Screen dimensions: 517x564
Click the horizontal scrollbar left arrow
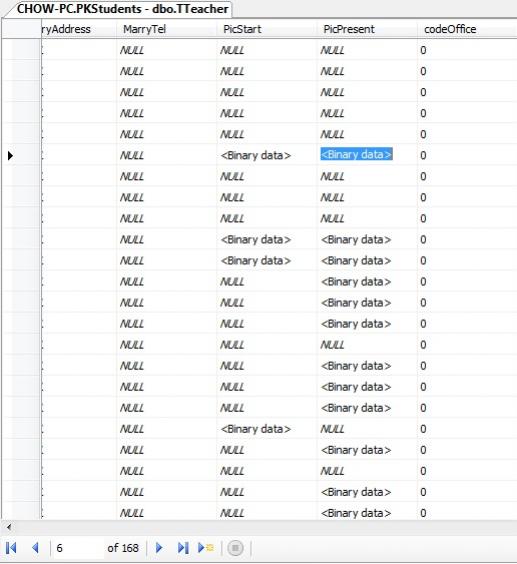click(9, 527)
